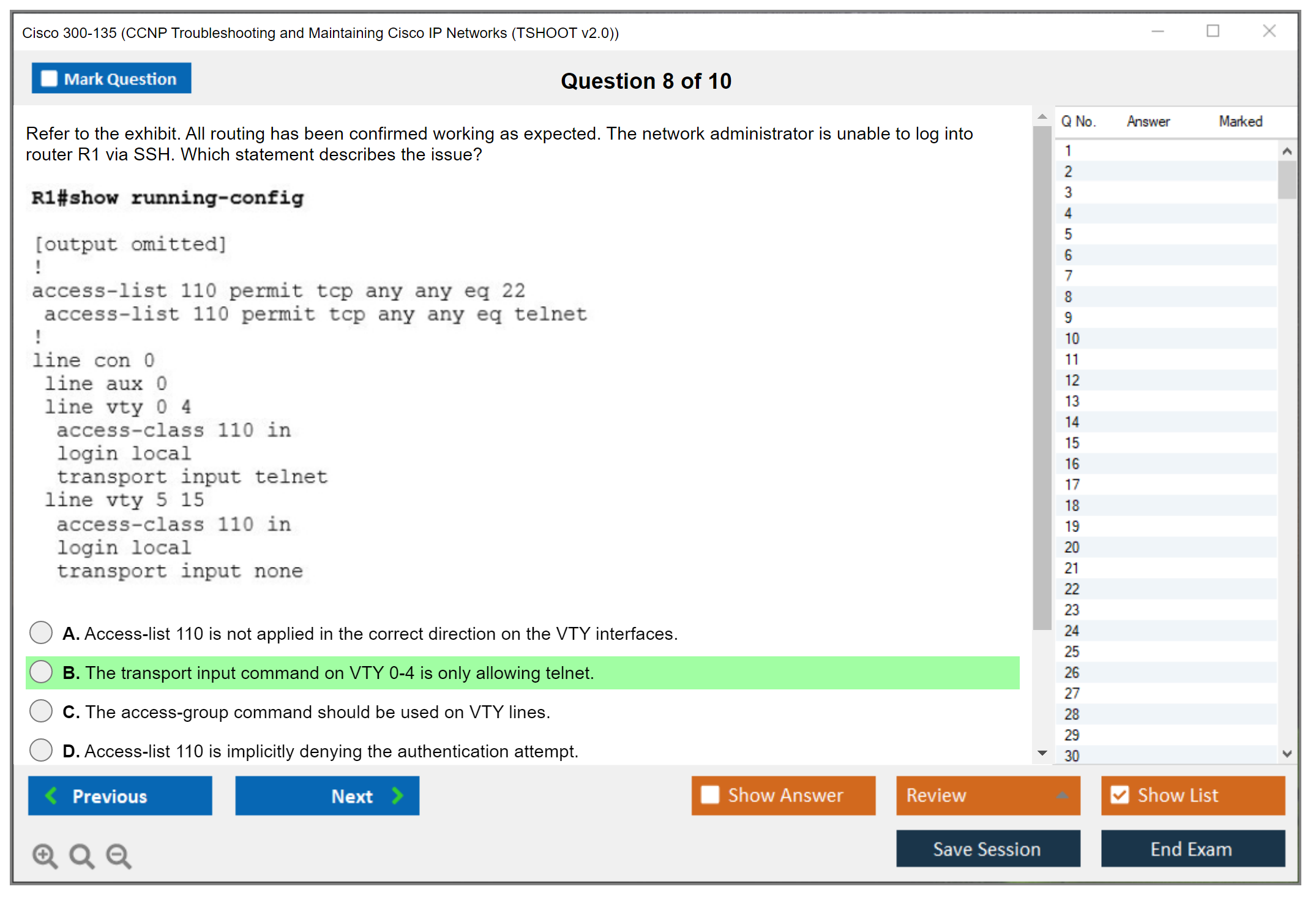Choose answer B about transport input telnet
This screenshot has height=900, width=1316.
[x=41, y=672]
